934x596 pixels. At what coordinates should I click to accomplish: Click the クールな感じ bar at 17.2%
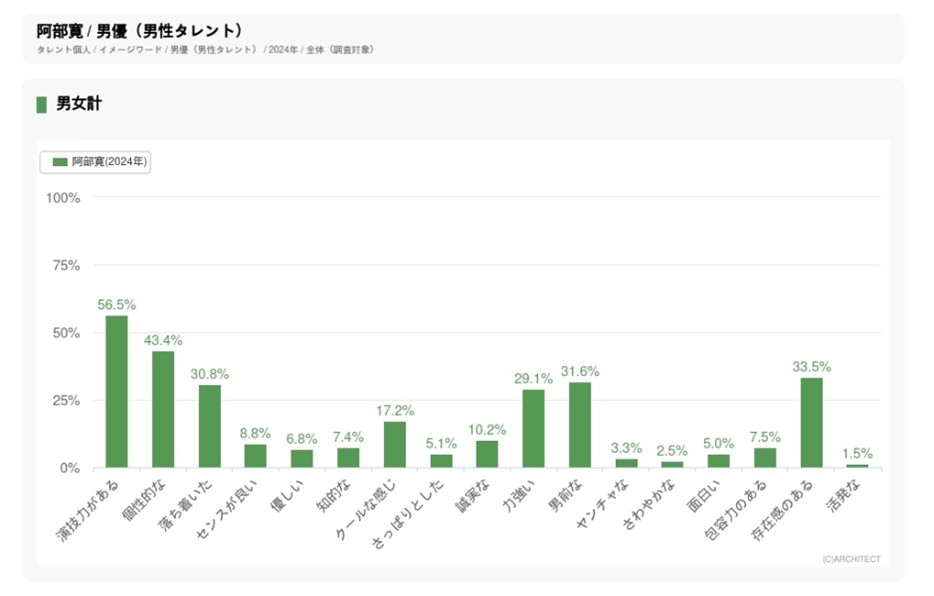395,444
